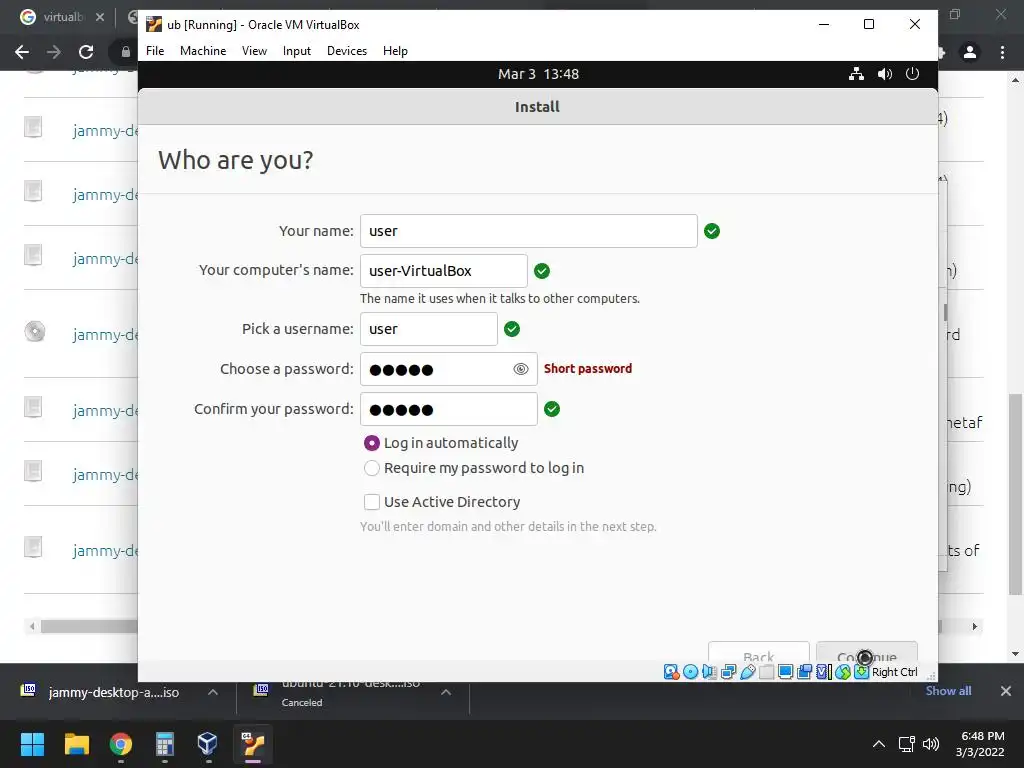Open Calculator from taskbar
Viewport: 1024px width, 768px height.
(165, 744)
